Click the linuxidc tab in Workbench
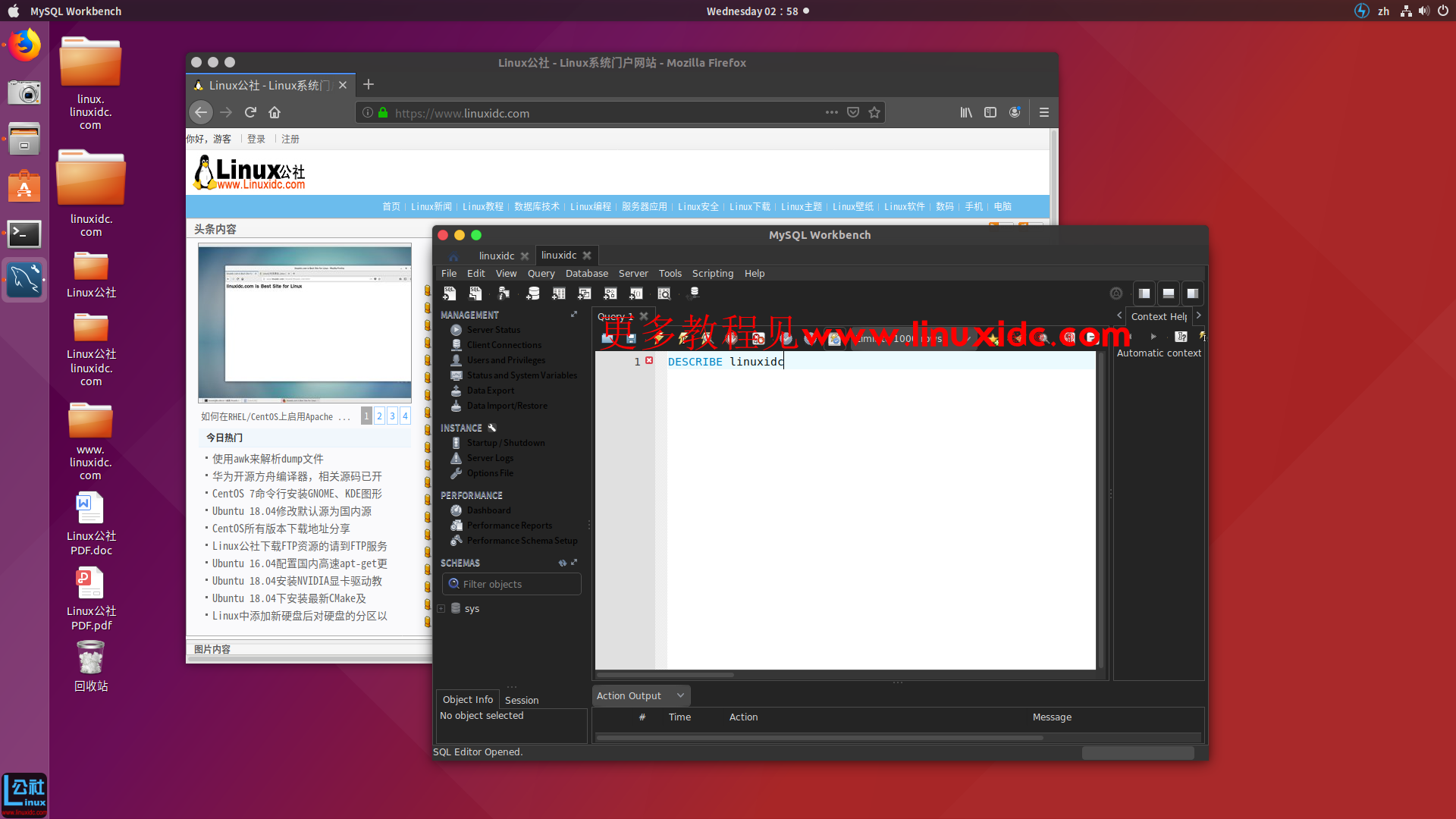 [x=497, y=254]
